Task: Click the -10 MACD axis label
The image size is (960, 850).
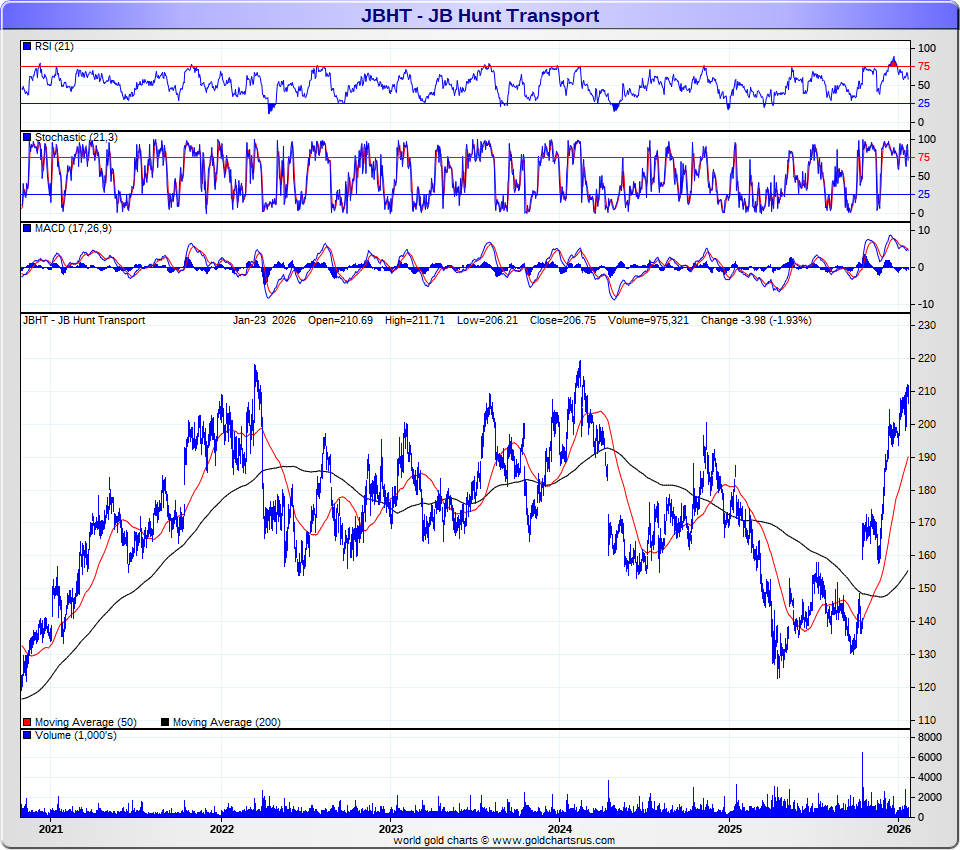Action: pyautogui.click(x=926, y=304)
